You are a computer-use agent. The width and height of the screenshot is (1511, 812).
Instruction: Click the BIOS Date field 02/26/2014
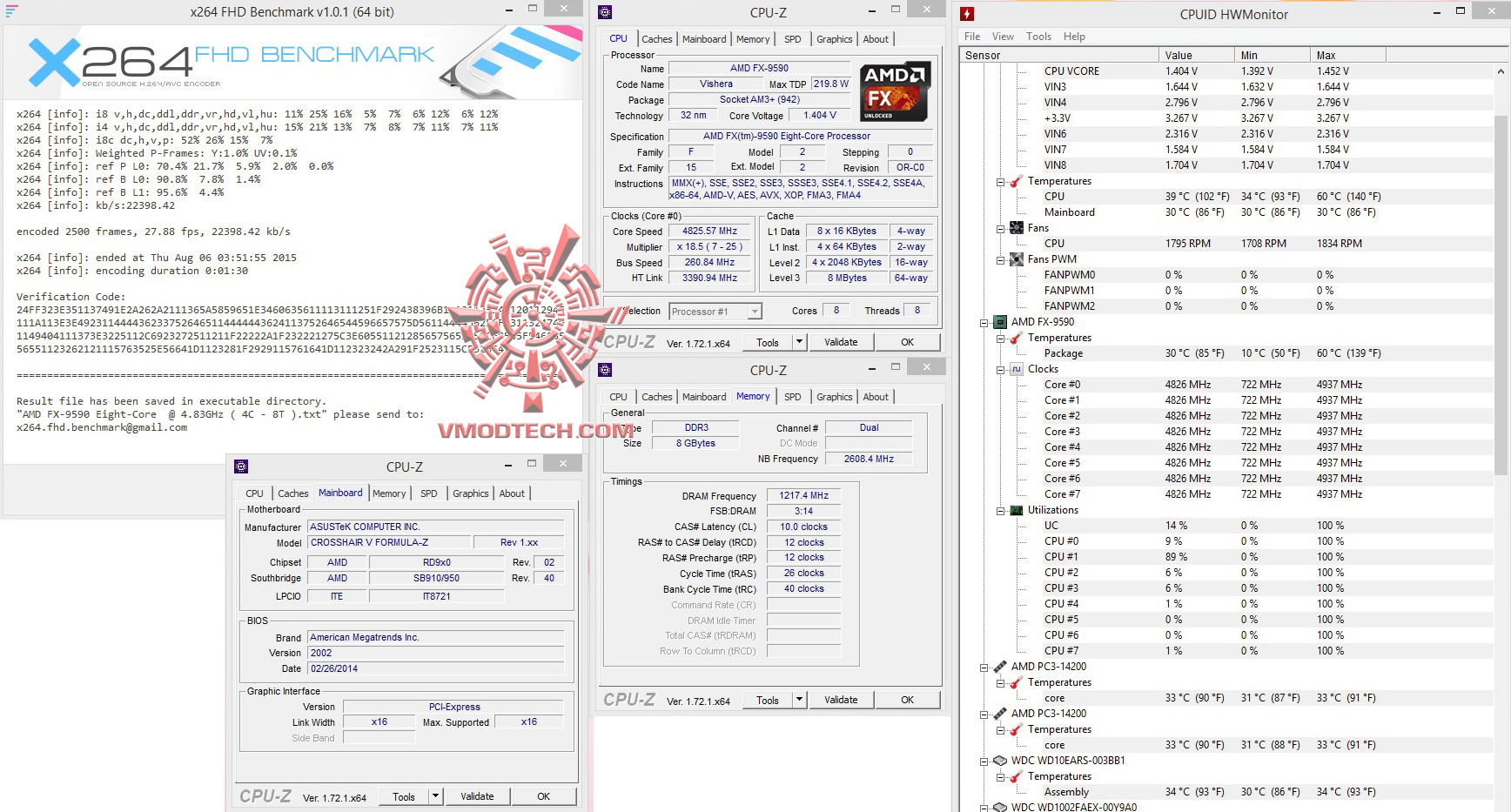click(436, 668)
